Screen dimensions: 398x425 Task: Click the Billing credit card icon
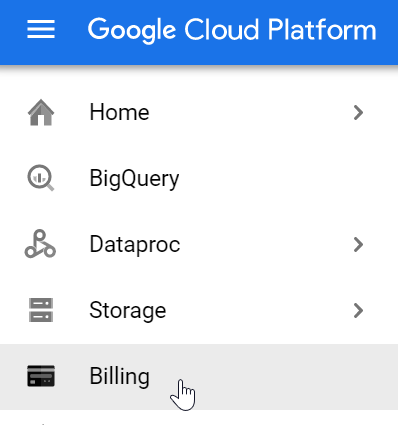coord(41,376)
